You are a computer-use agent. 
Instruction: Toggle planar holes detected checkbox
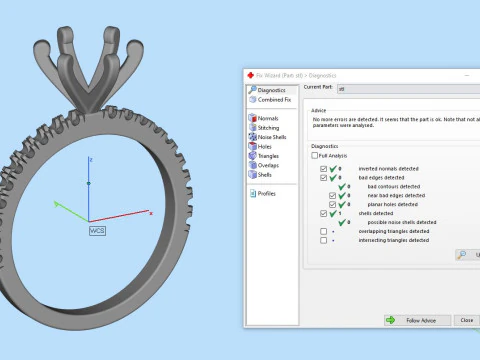click(x=332, y=204)
